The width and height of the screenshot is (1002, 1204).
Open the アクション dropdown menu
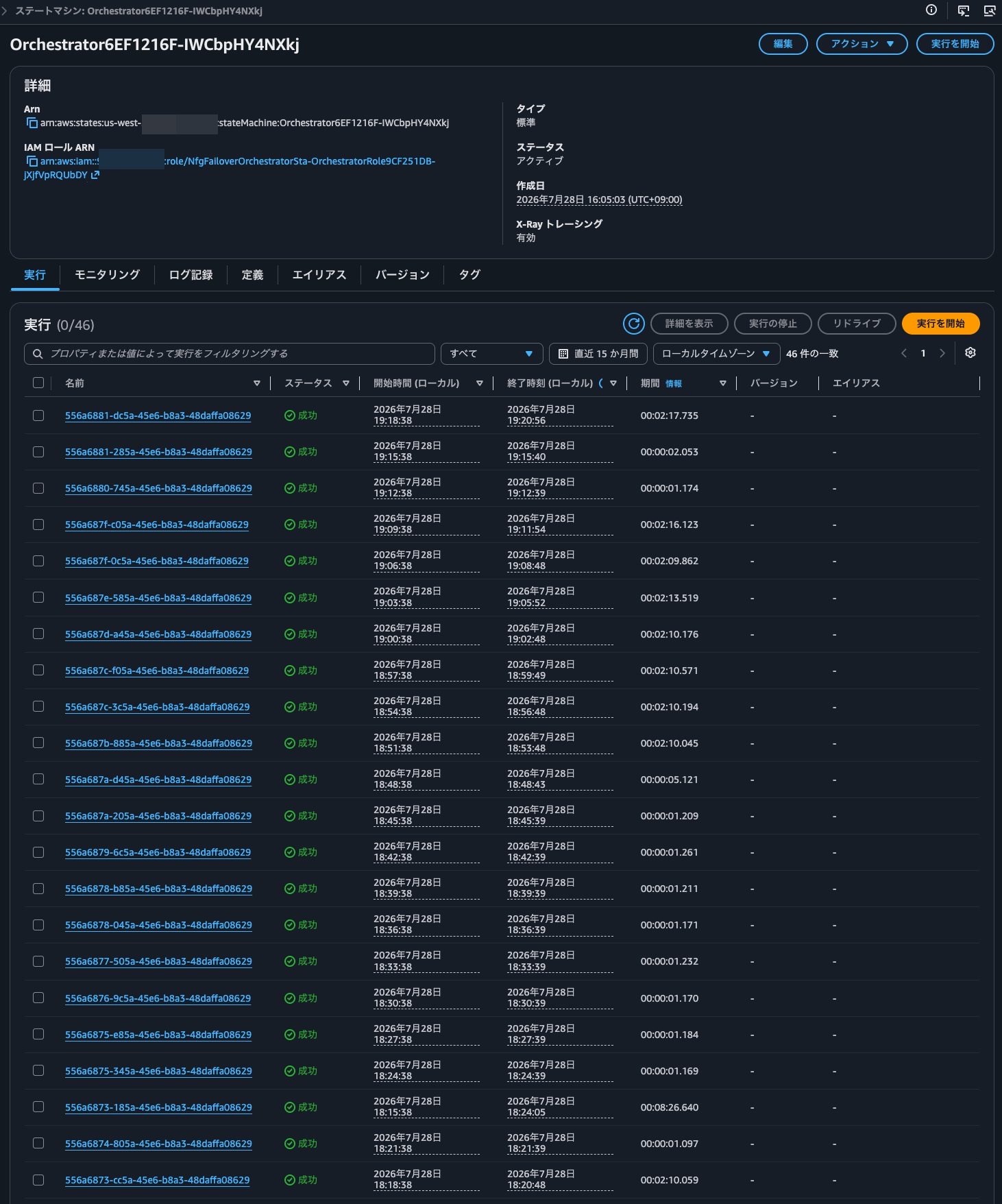click(x=862, y=44)
